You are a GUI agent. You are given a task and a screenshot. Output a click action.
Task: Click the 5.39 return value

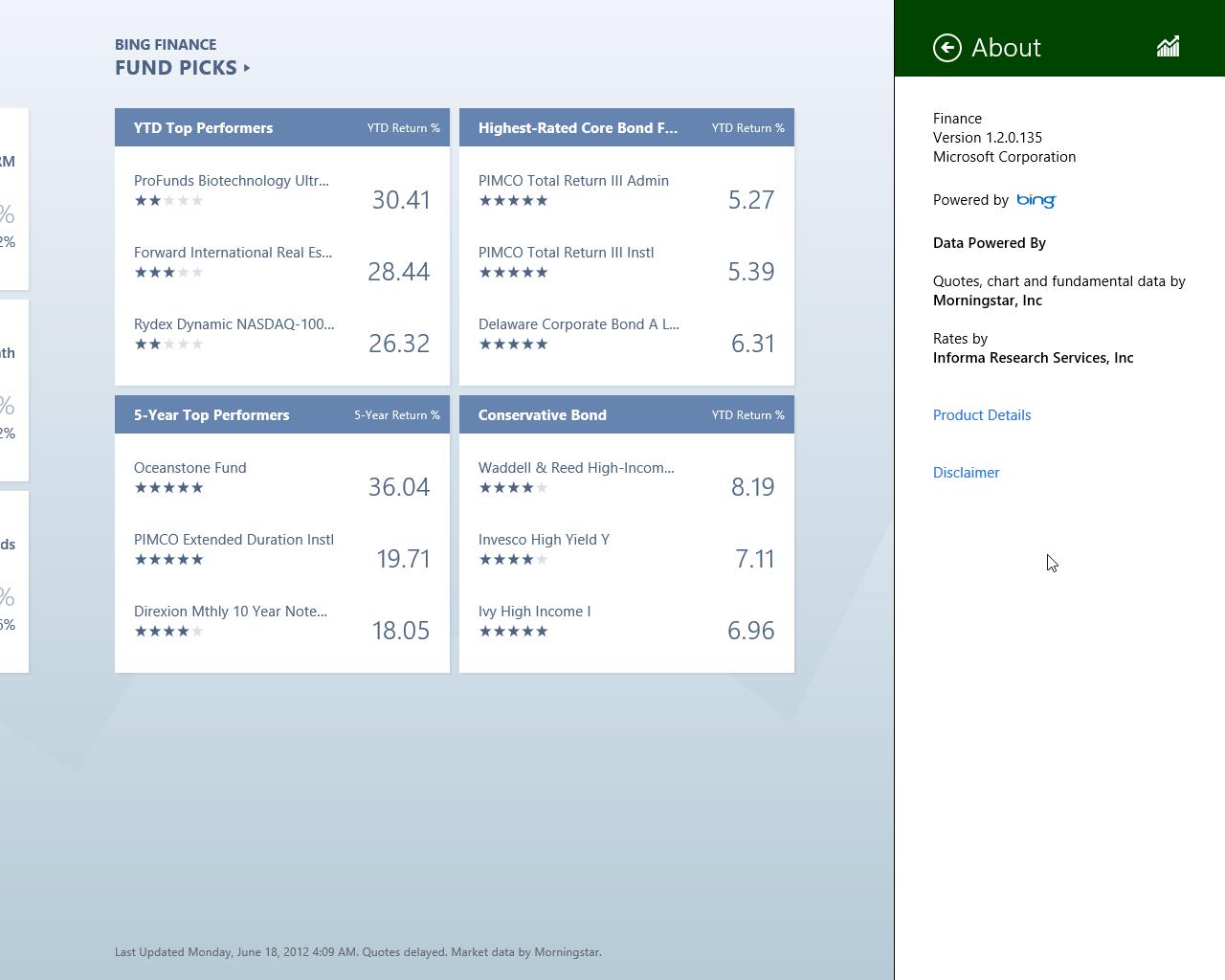(x=751, y=272)
